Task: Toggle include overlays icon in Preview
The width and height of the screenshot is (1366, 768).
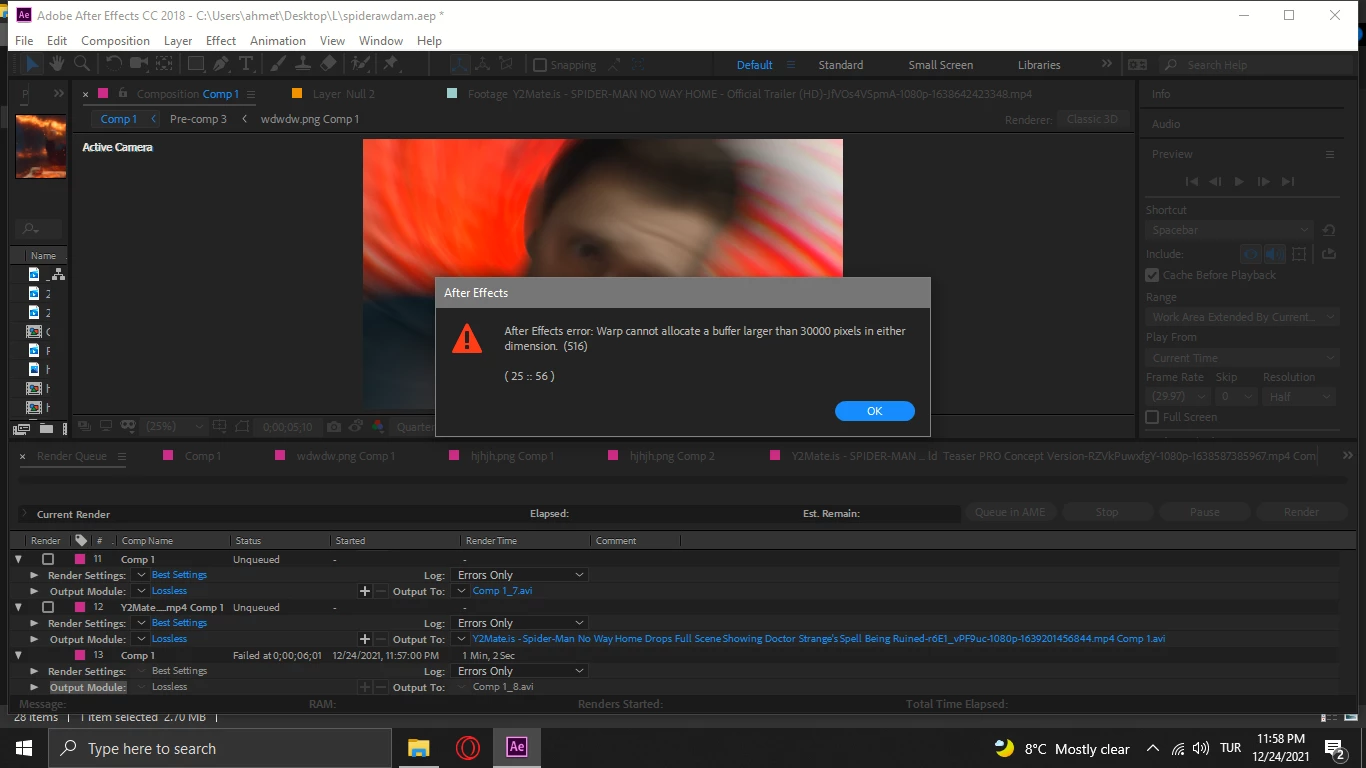Action: 1299,254
